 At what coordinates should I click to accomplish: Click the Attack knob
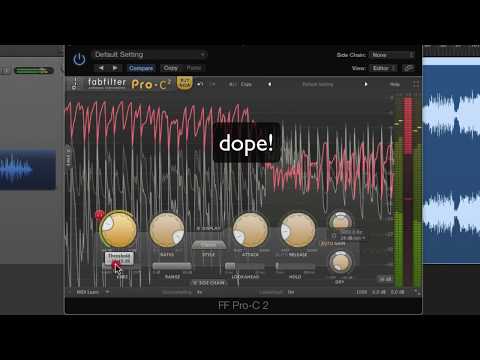coord(250,230)
